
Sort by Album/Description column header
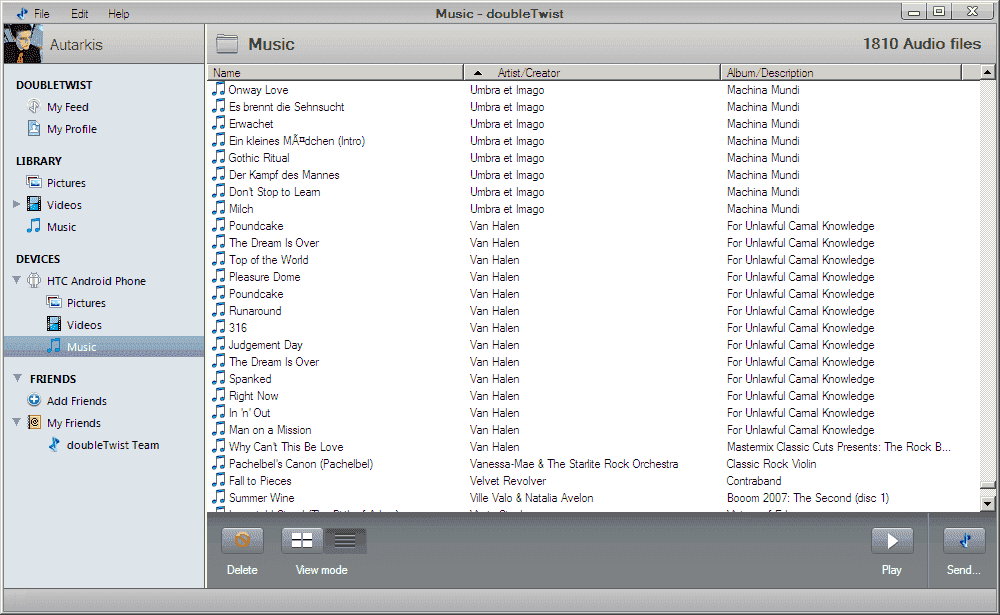tap(841, 73)
